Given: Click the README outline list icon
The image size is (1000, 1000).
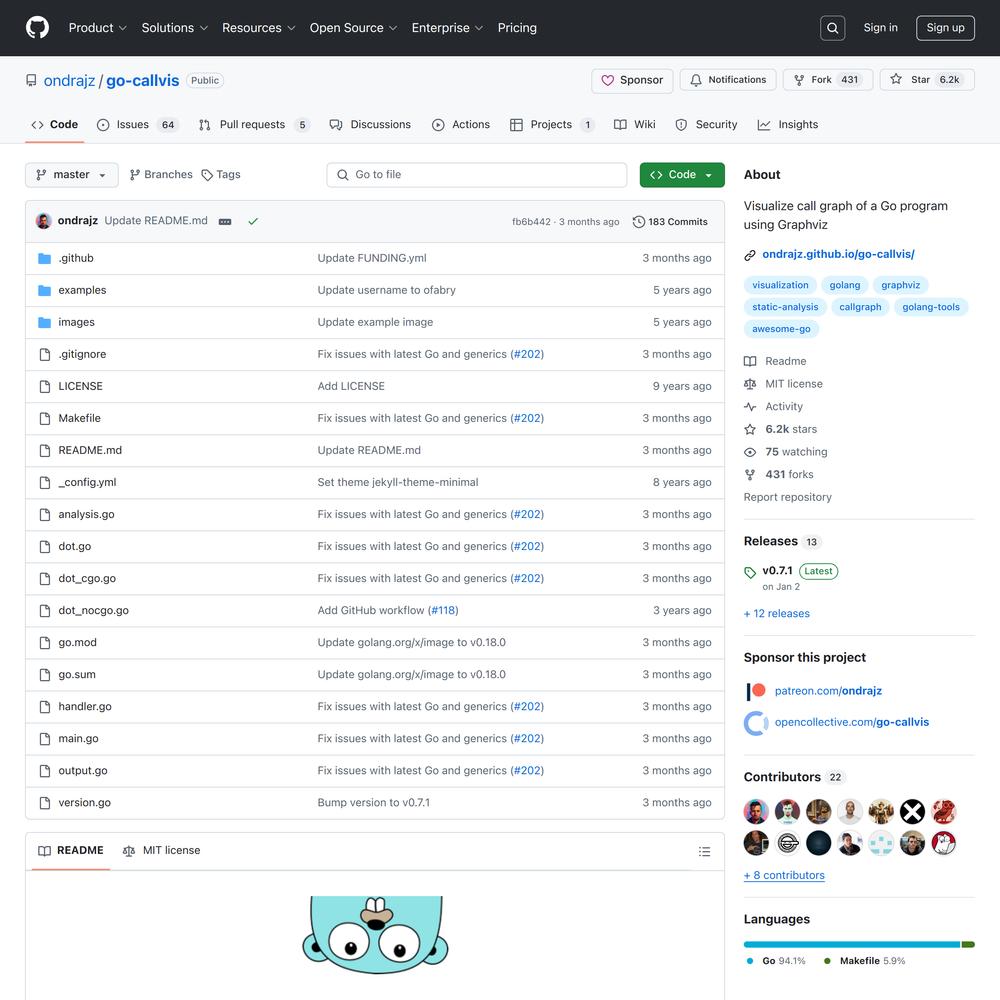Looking at the screenshot, I should [x=704, y=851].
